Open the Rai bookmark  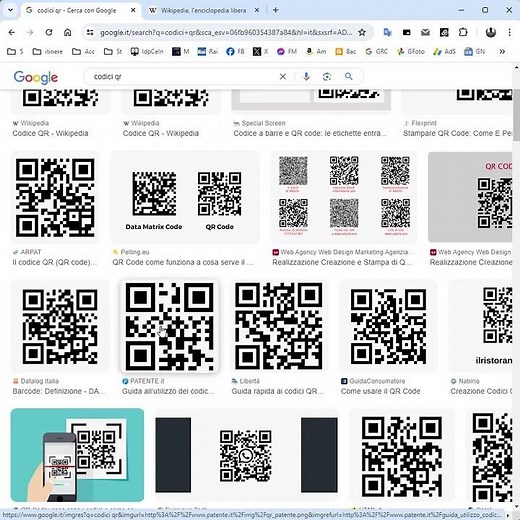point(207,52)
